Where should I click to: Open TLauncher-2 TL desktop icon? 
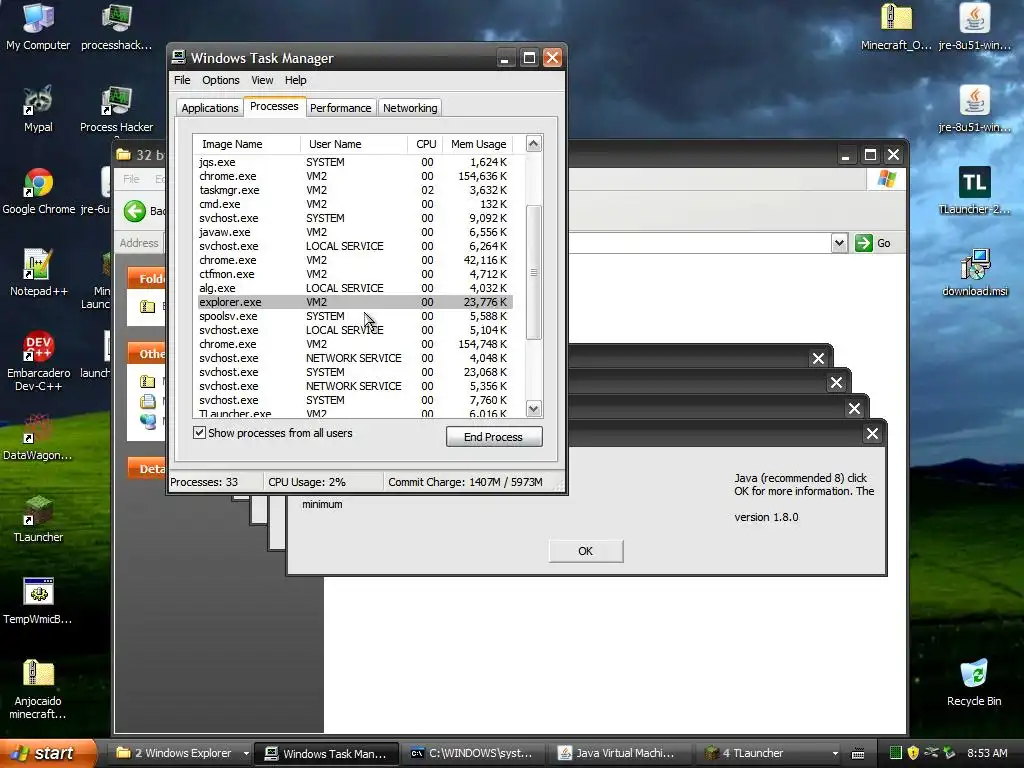pos(974,191)
